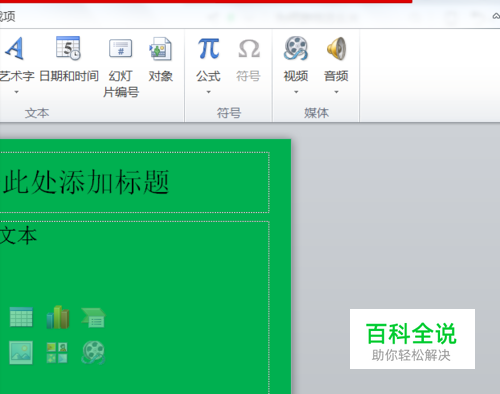Insert an object (对象)
The image size is (500, 394).
160,59
